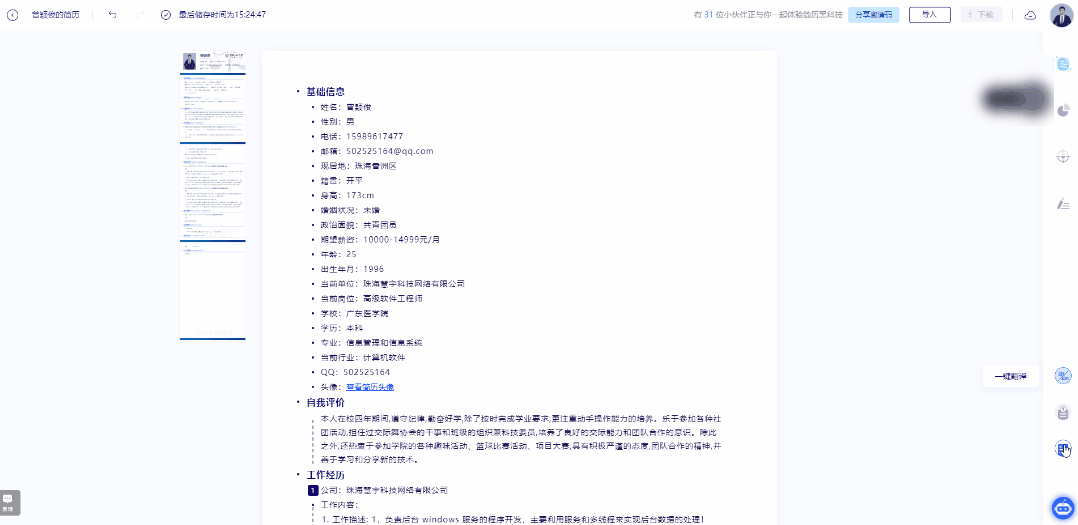Click the 学历 本科 line
The width and height of the screenshot is (1078, 525).
click(x=341, y=328)
